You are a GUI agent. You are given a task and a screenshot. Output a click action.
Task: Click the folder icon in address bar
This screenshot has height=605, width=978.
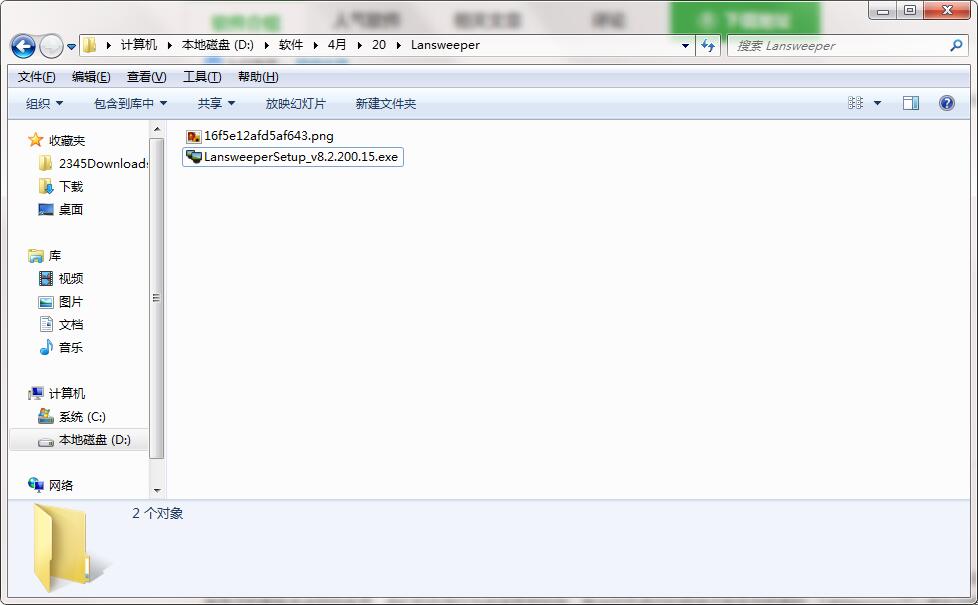(90, 45)
